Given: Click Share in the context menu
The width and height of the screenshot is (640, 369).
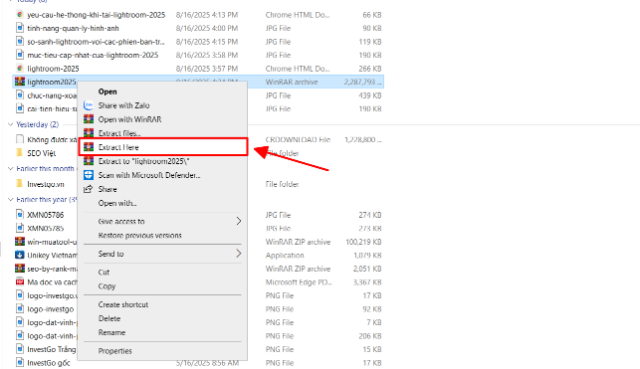Looking at the screenshot, I should point(107,189).
